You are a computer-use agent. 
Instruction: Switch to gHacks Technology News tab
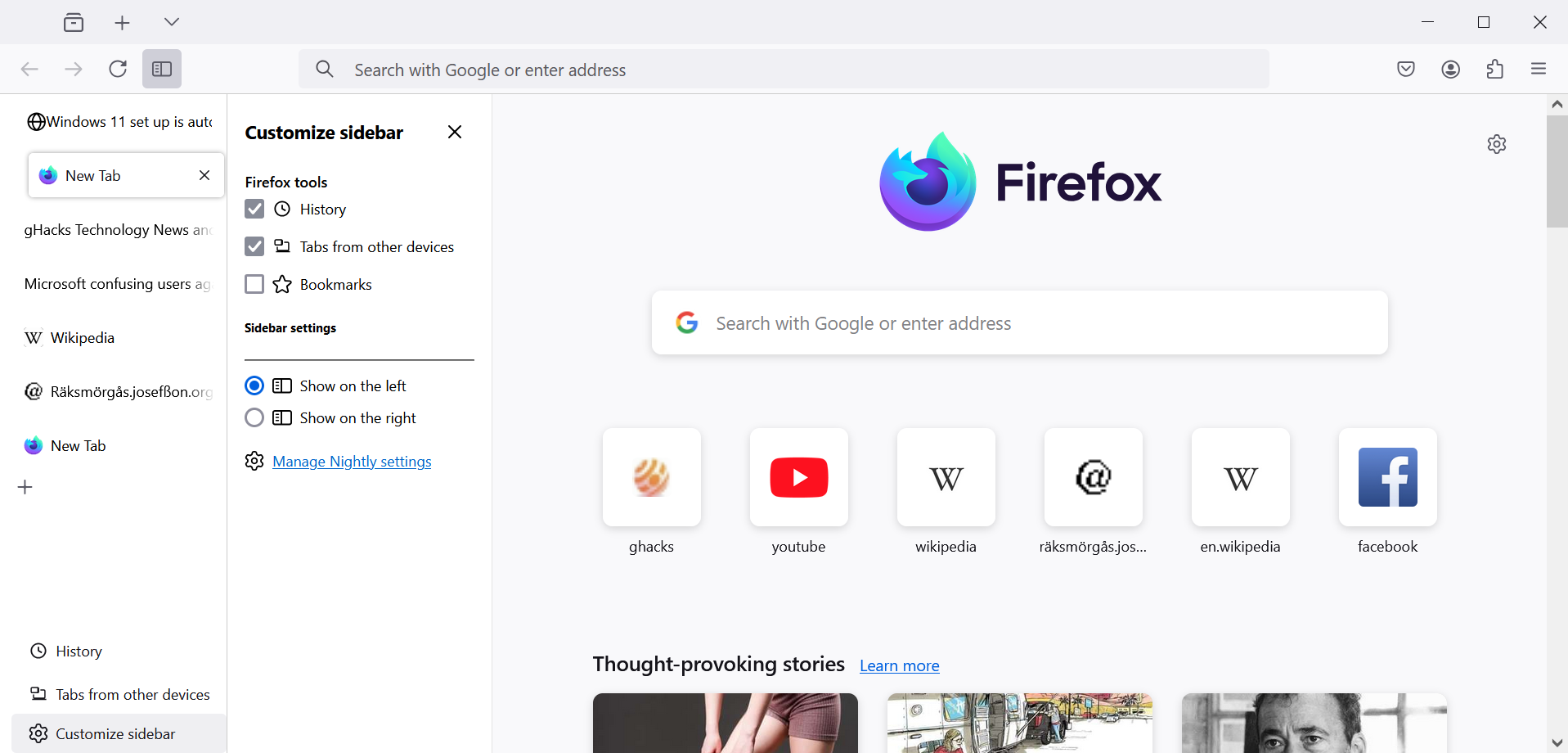118,230
